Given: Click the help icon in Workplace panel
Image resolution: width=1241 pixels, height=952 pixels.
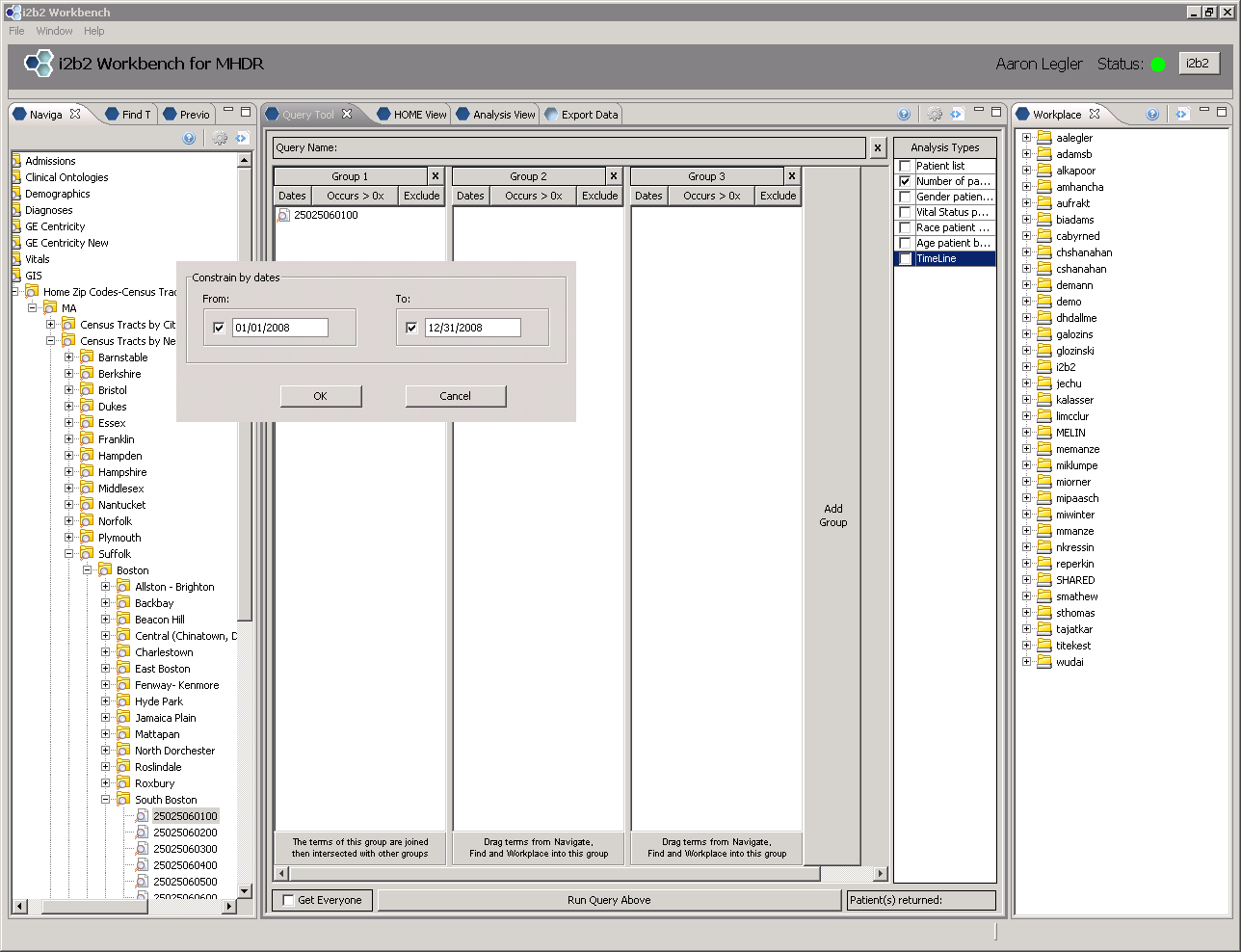Looking at the screenshot, I should [x=1152, y=114].
